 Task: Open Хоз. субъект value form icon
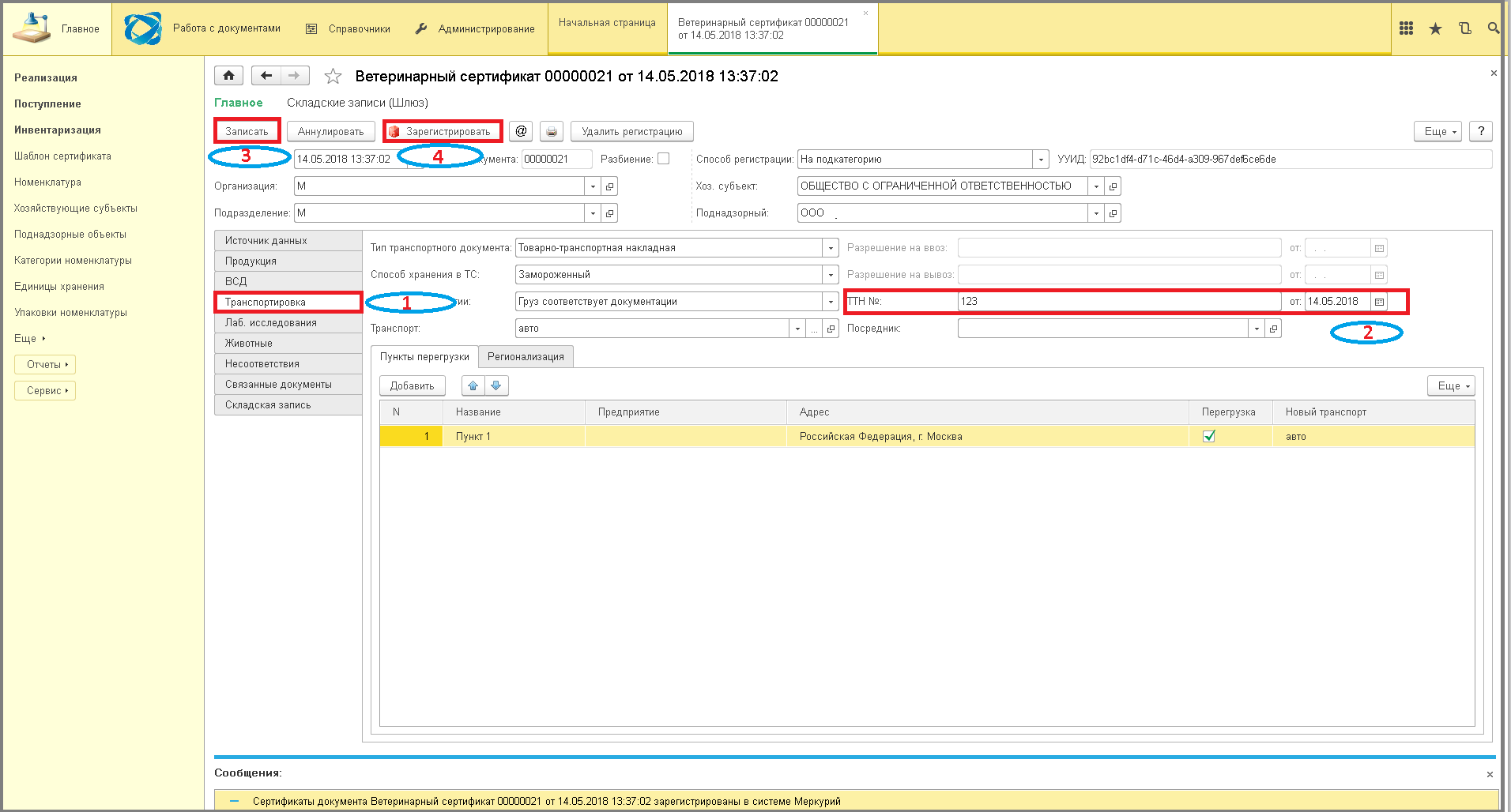pyautogui.click(x=1113, y=186)
